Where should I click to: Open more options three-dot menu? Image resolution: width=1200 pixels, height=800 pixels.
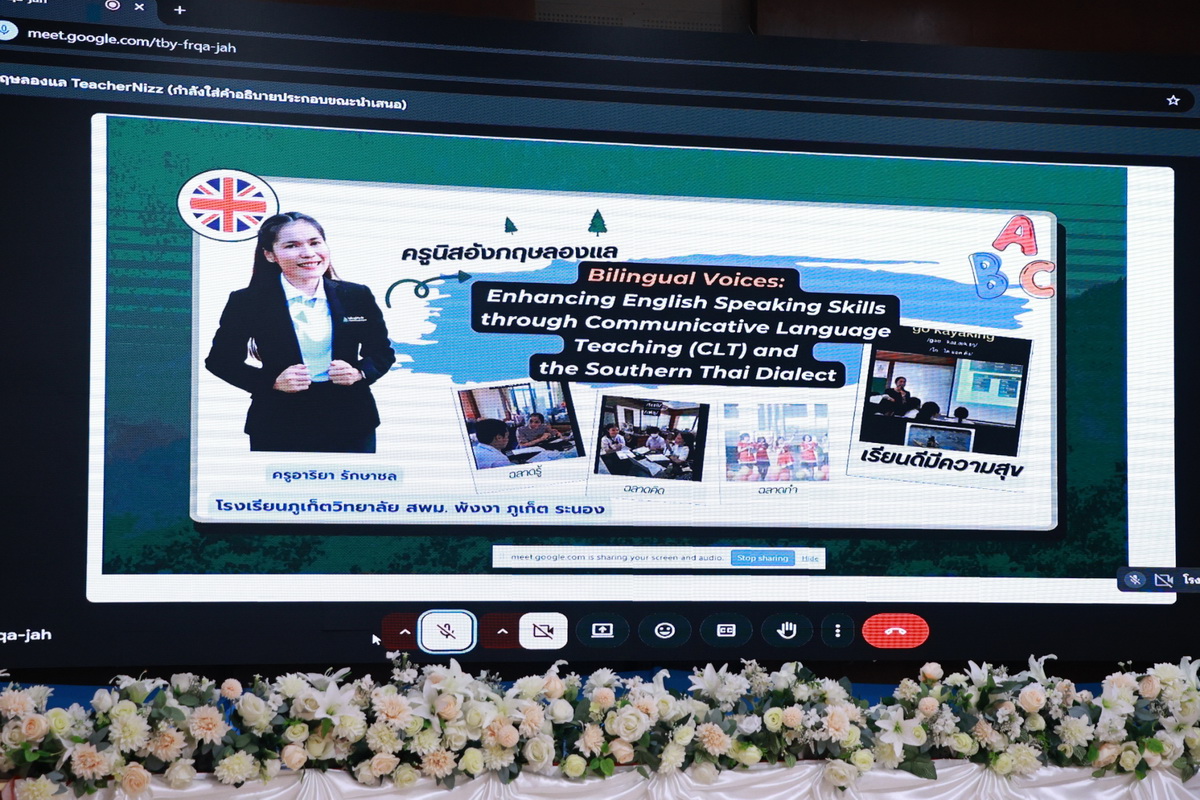pyautogui.click(x=837, y=631)
